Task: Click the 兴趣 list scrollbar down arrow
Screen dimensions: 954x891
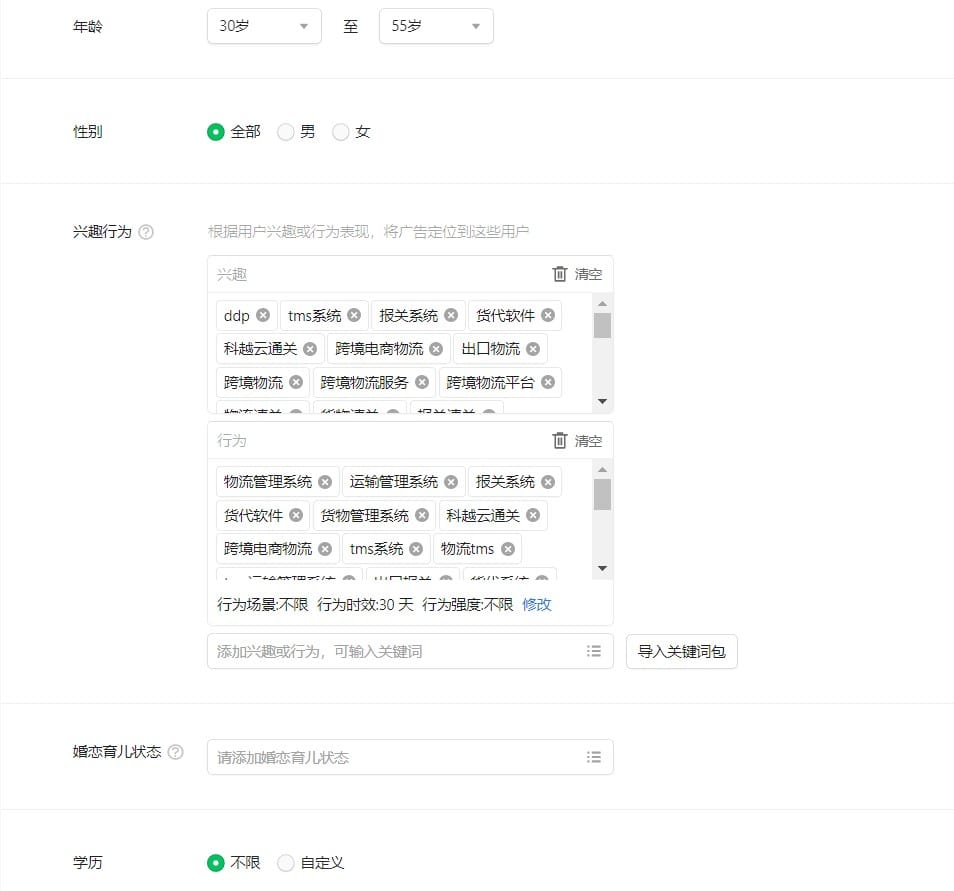Action: [x=602, y=401]
